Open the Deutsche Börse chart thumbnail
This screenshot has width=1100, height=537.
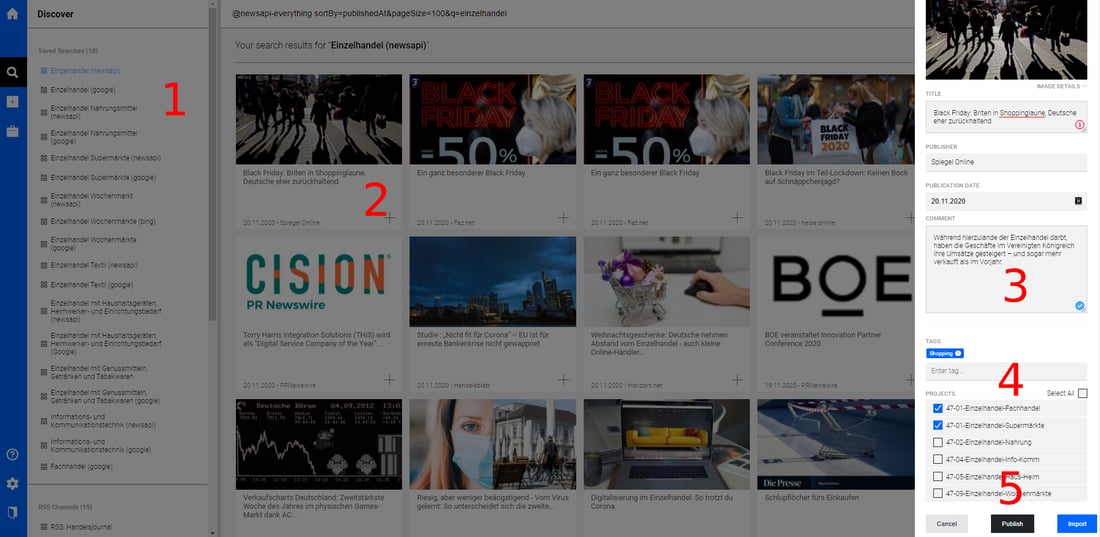[319, 444]
